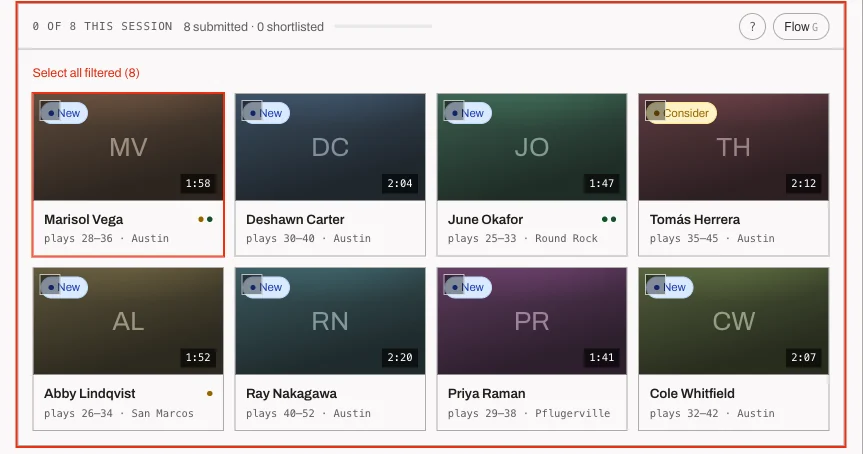Open the MV video thumbnail

tap(128, 147)
